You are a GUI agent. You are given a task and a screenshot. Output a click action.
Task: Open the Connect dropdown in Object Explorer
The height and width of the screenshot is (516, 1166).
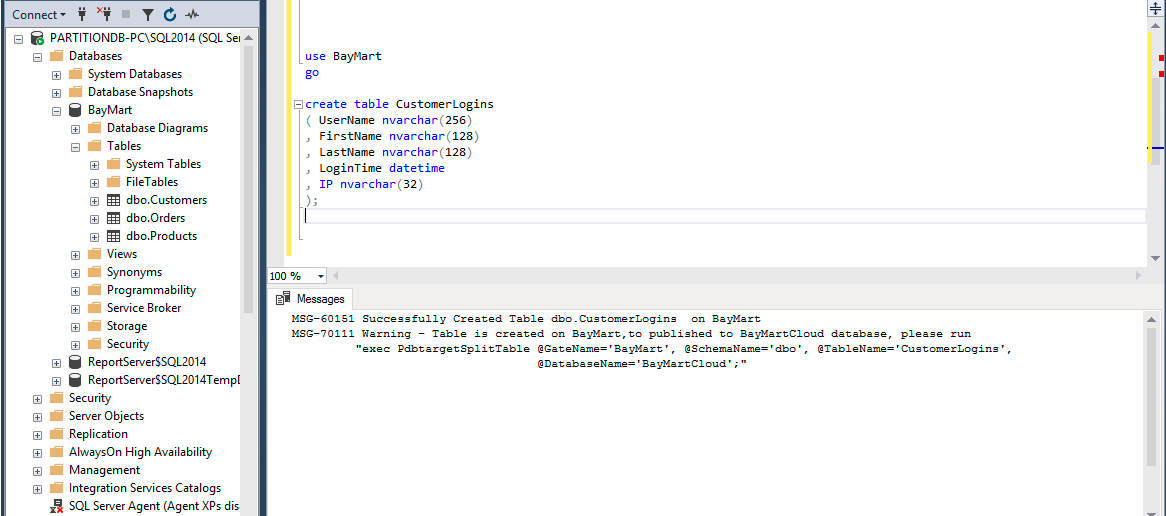39,14
